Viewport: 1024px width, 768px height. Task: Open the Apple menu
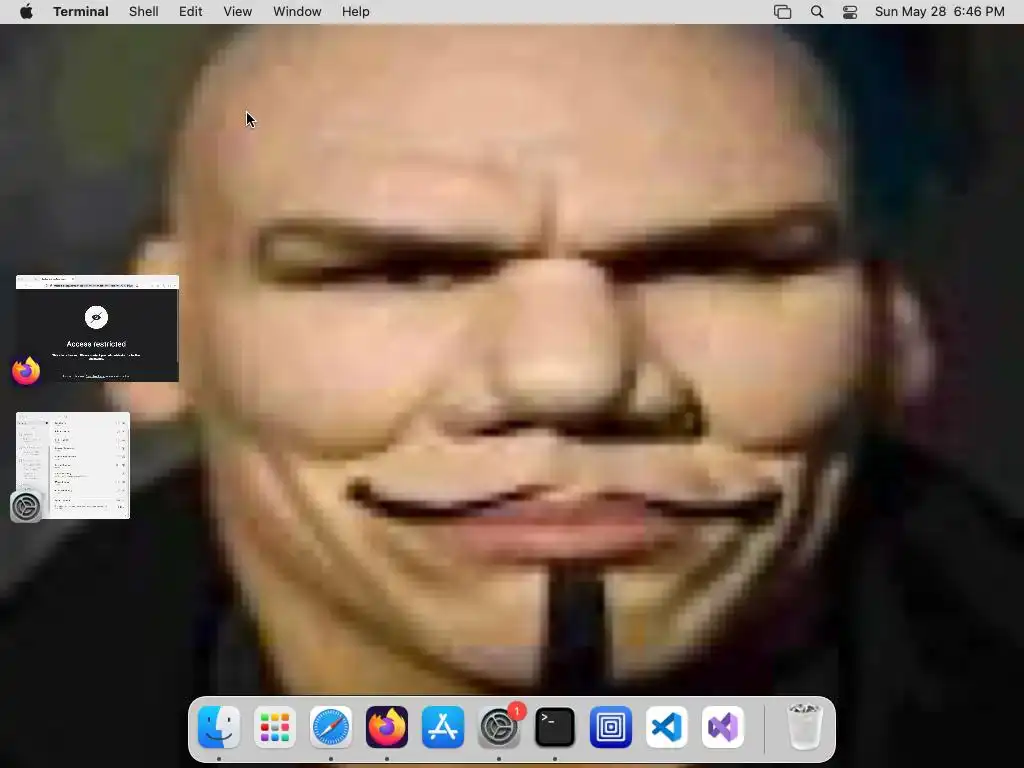click(26, 12)
